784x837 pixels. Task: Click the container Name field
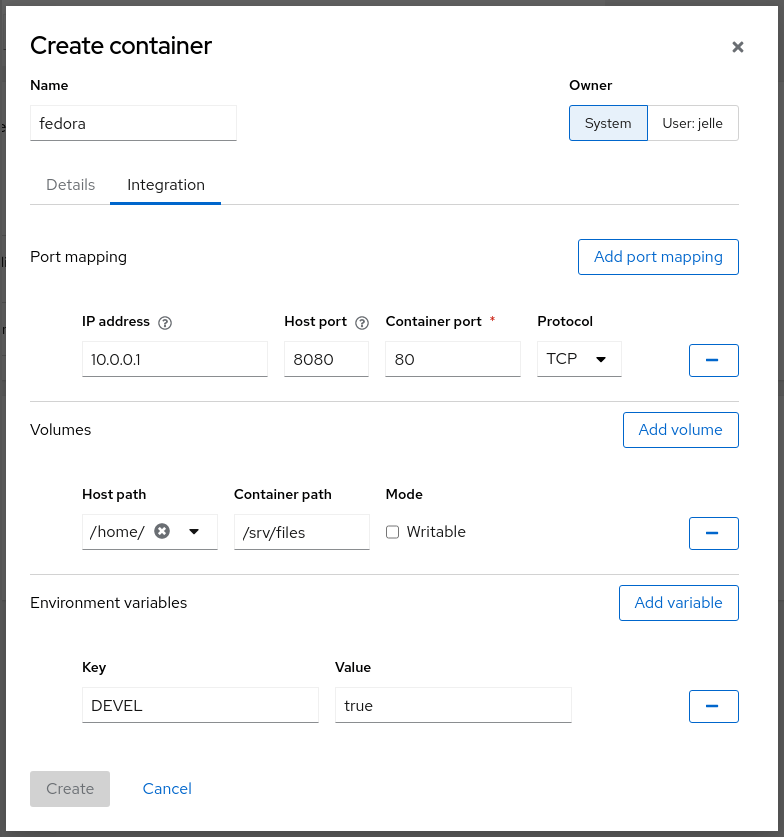pos(133,124)
